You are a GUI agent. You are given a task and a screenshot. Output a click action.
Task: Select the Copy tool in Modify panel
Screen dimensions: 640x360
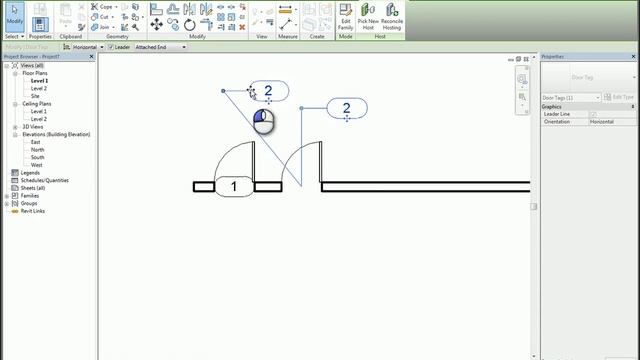pyautogui.click(x=173, y=25)
